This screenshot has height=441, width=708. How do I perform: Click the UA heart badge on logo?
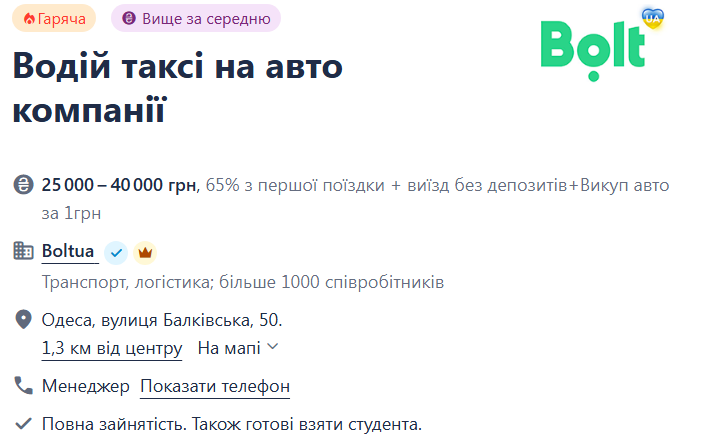[653, 19]
